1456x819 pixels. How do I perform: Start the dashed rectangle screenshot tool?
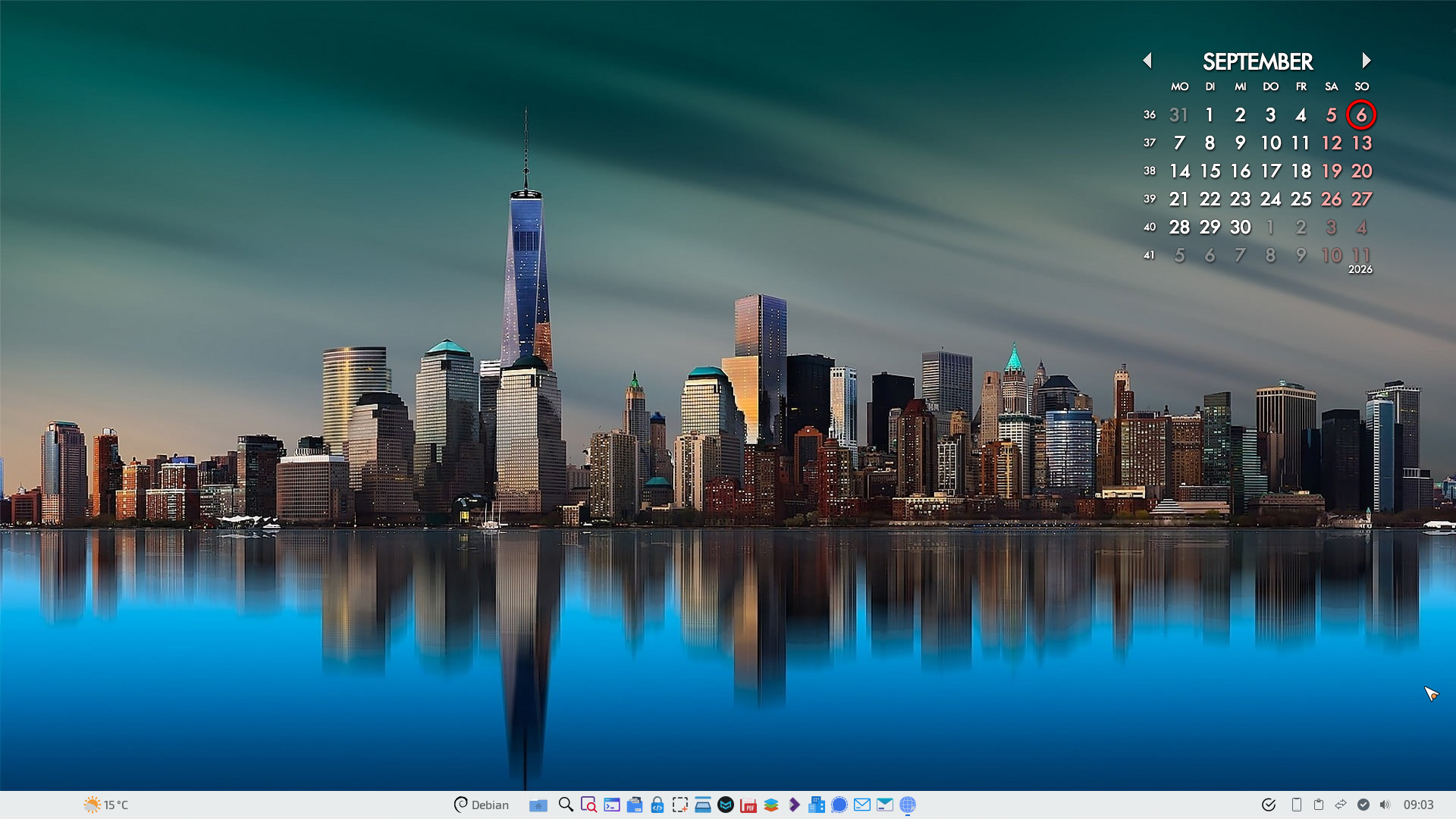[x=680, y=805]
